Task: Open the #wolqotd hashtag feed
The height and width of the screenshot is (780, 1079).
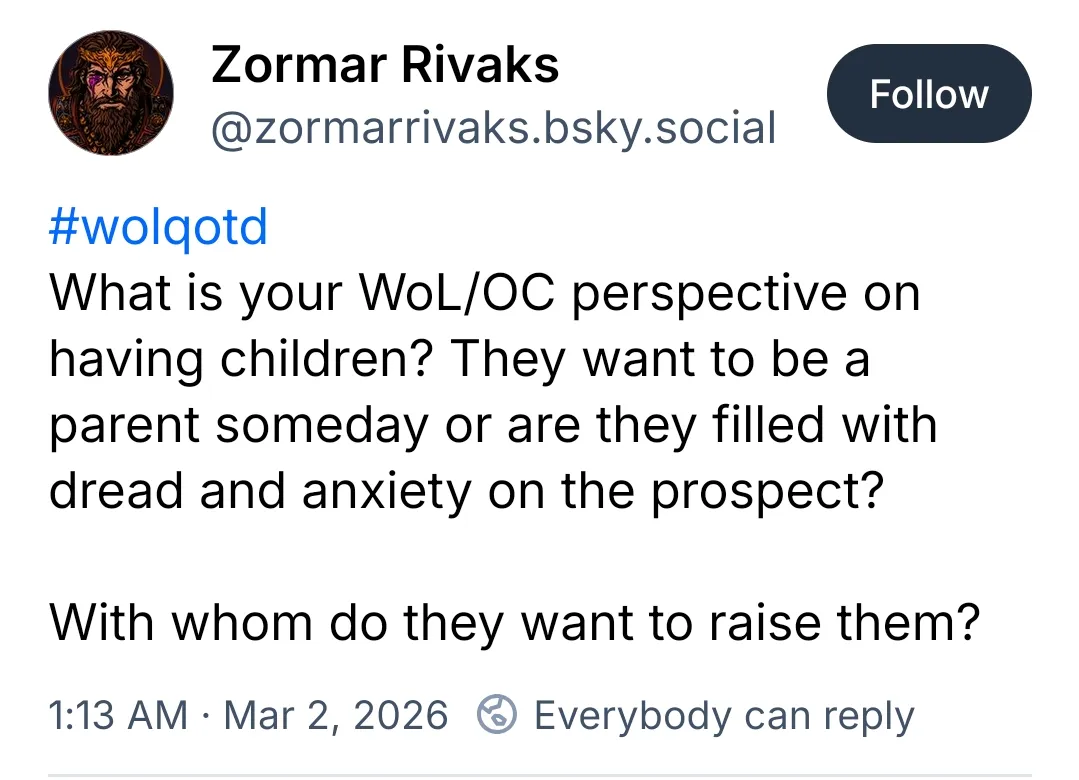Action: point(158,227)
